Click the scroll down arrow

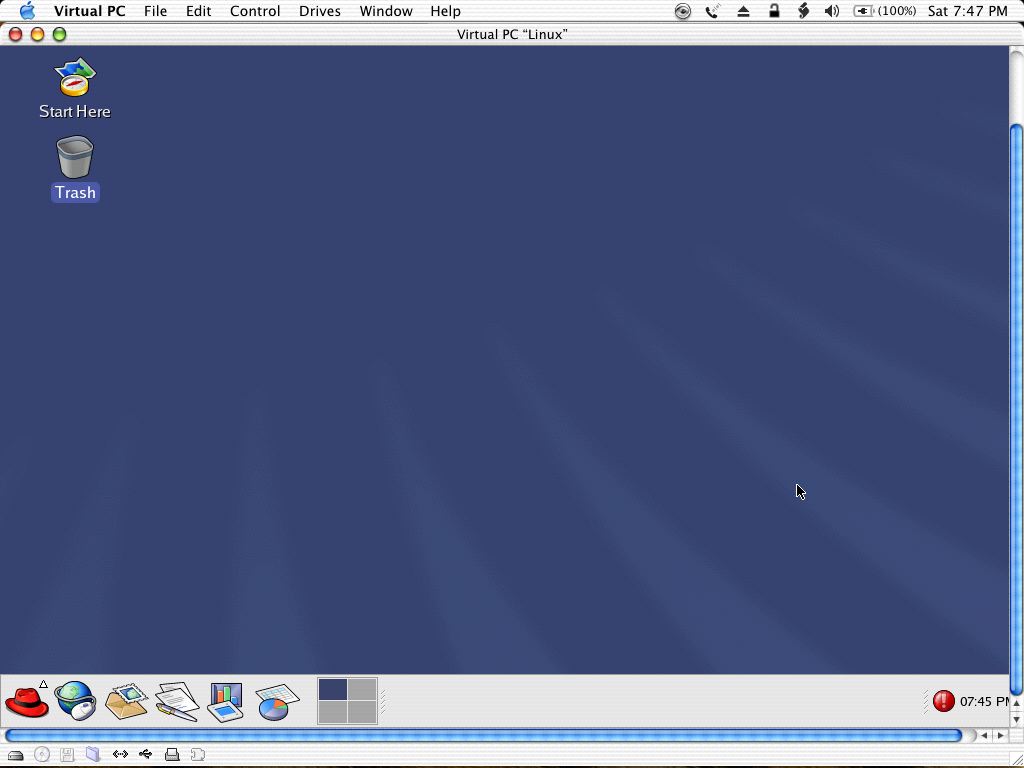[1016, 720]
